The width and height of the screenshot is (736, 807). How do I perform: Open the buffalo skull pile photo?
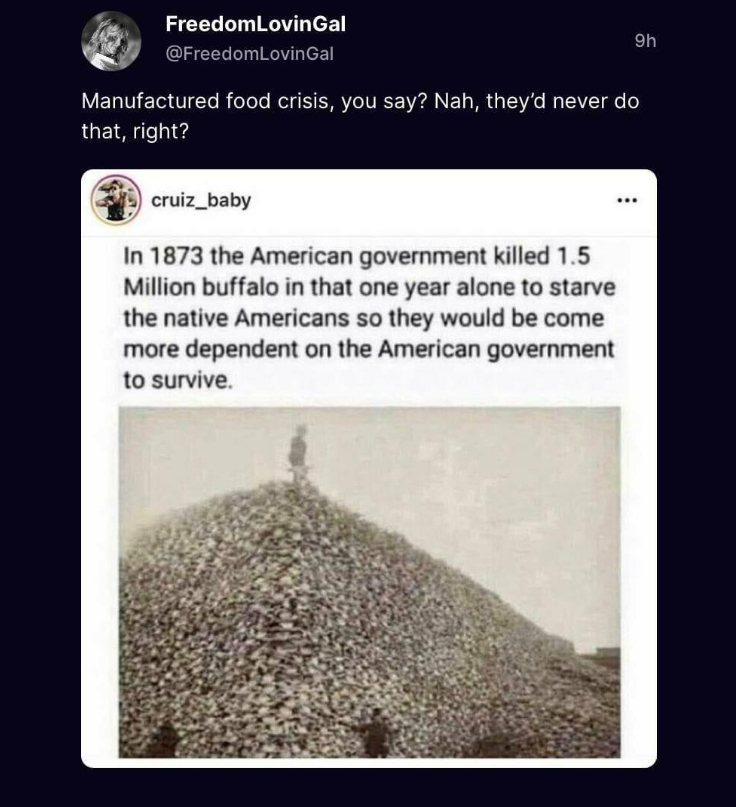pyautogui.click(x=370, y=582)
